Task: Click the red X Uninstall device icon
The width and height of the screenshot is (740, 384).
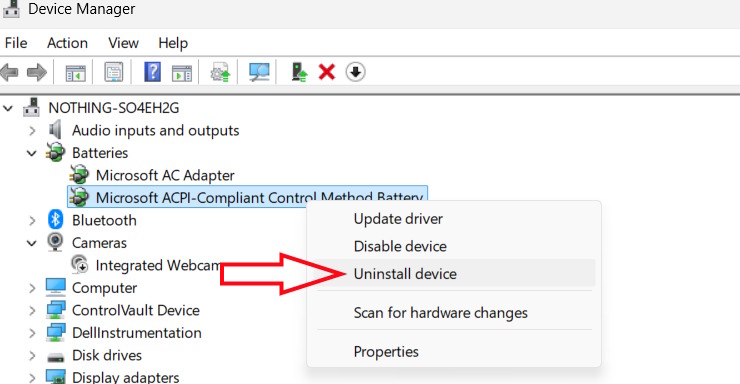Action: pos(327,72)
